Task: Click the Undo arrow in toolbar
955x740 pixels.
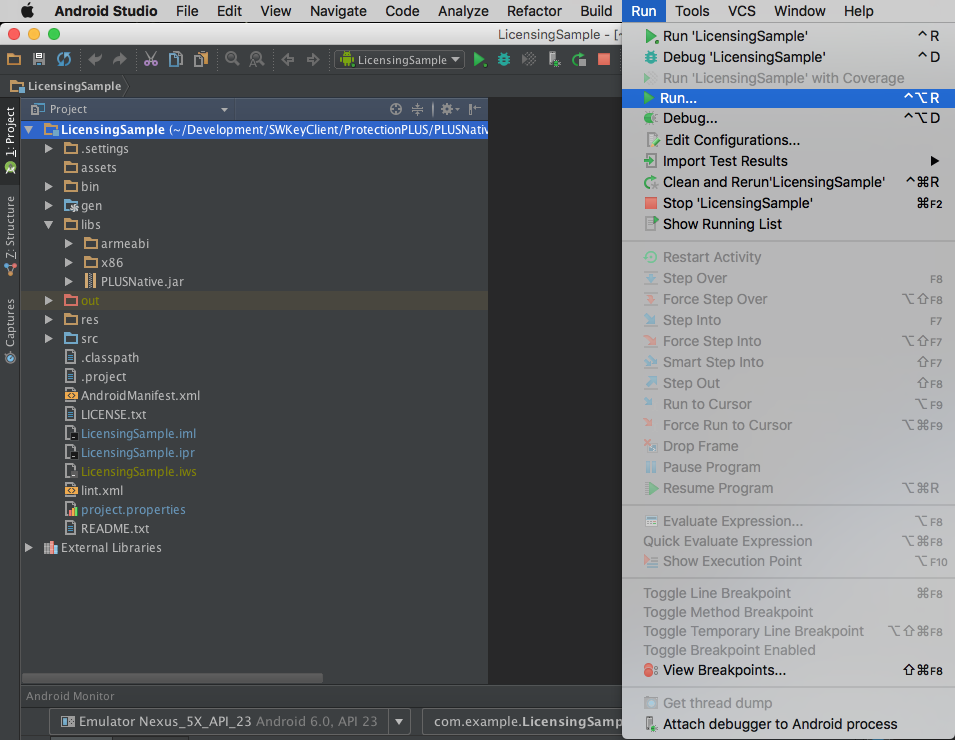Action: (95, 59)
